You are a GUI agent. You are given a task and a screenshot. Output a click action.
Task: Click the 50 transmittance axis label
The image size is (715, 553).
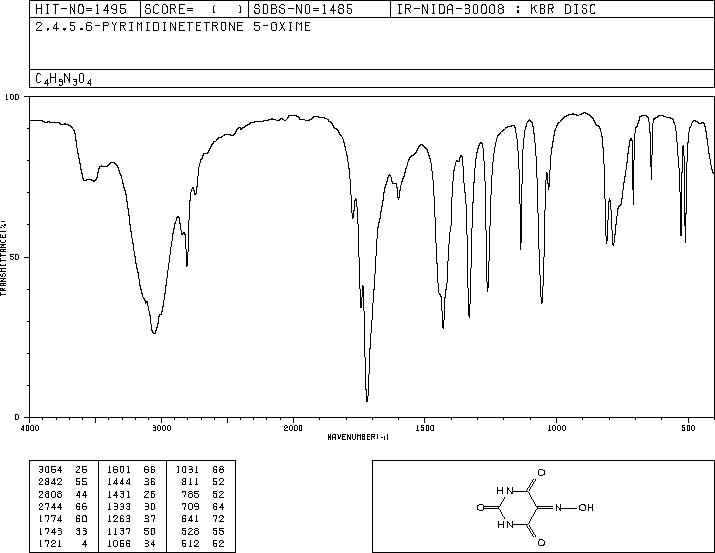[15, 257]
